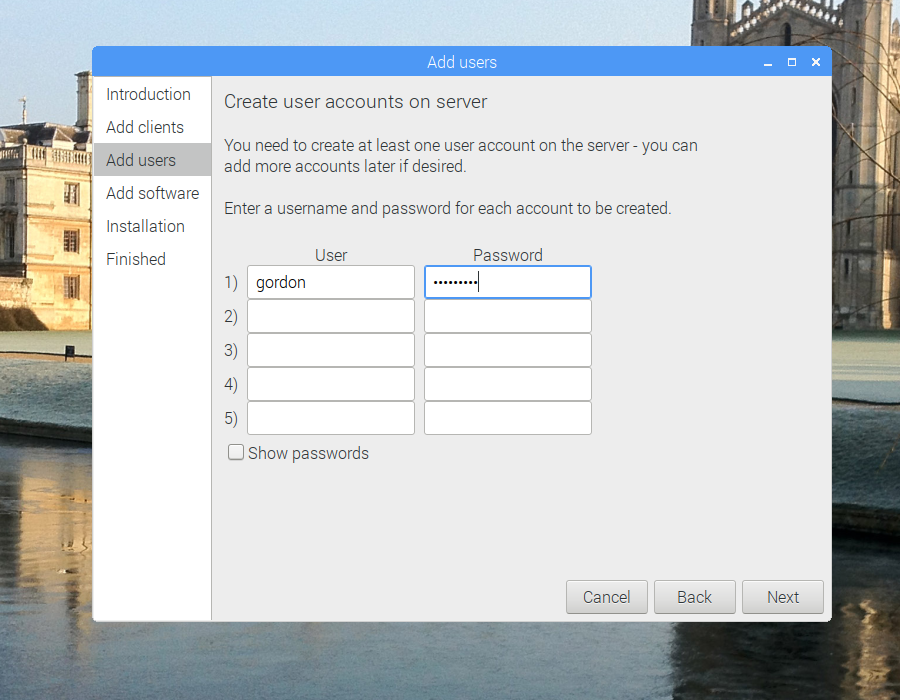Select the highlighted Add users step

(x=141, y=160)
